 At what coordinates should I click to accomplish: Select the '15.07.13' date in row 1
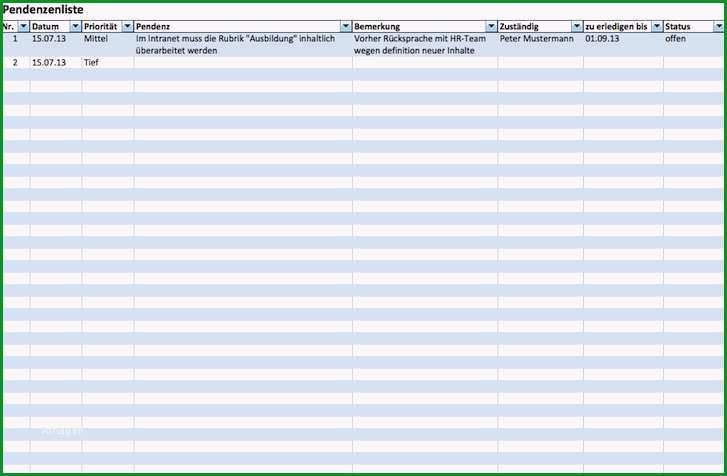point(56,44)
